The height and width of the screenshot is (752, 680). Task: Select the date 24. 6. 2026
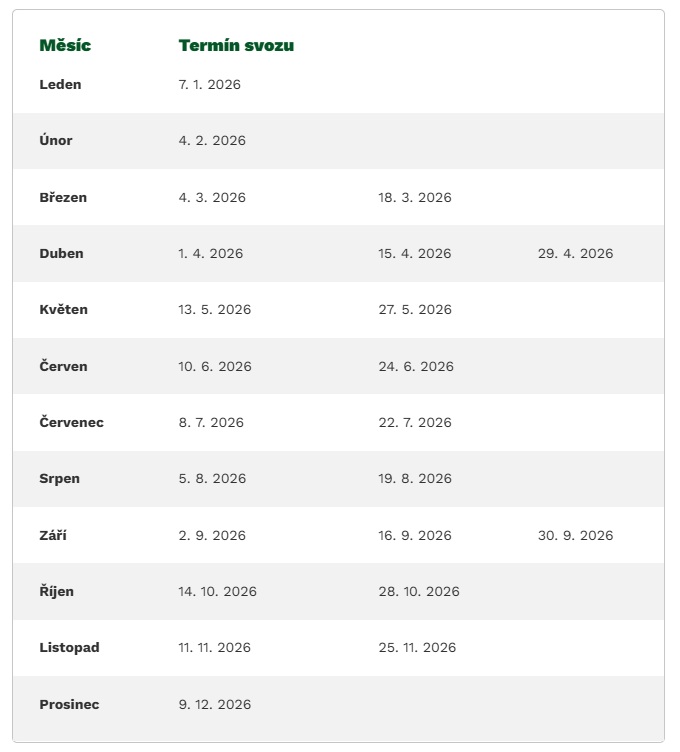[x=416, y=366]
